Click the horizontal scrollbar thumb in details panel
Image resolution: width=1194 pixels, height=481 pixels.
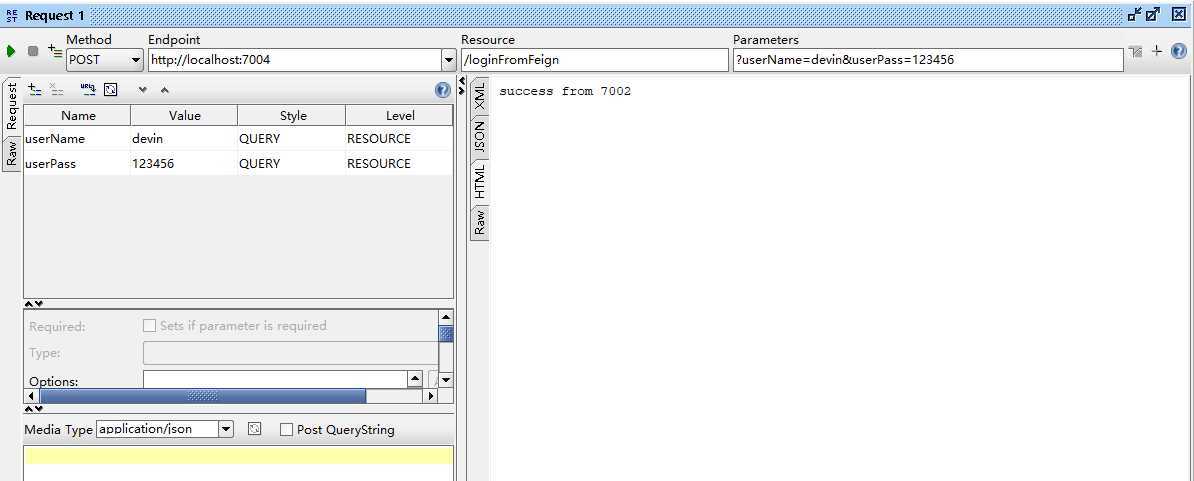pos(203,396)
